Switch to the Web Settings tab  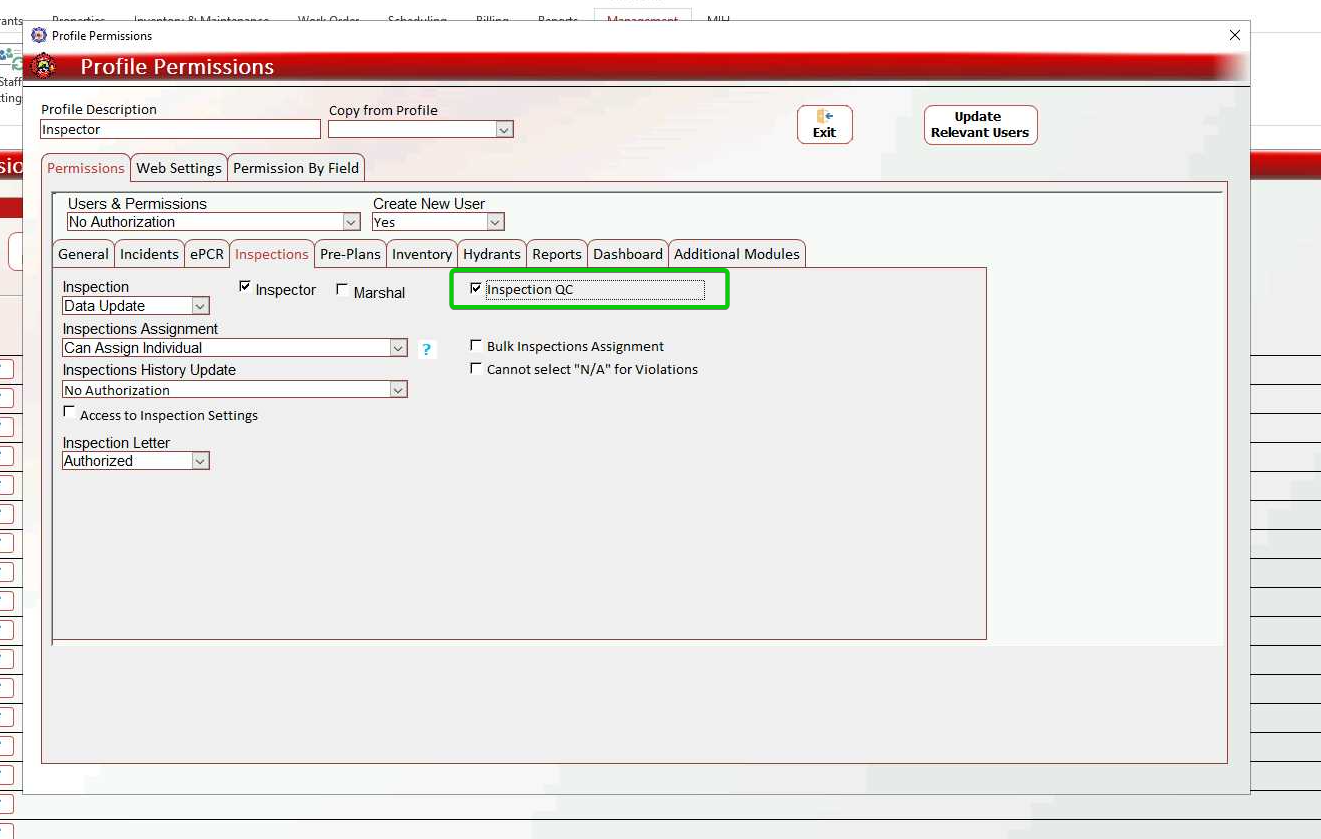click(x=179, y=168)
